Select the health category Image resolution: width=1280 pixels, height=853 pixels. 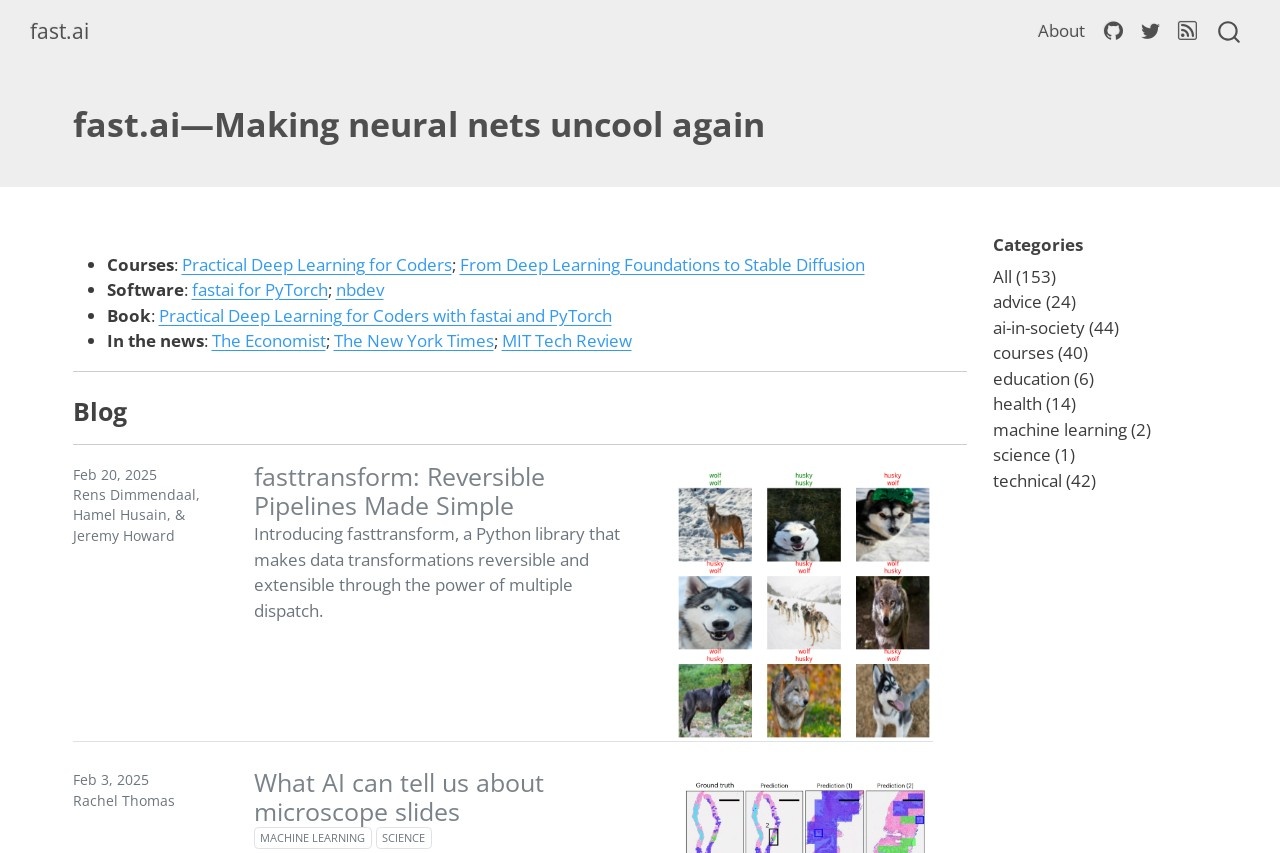tap(1034, 404)
